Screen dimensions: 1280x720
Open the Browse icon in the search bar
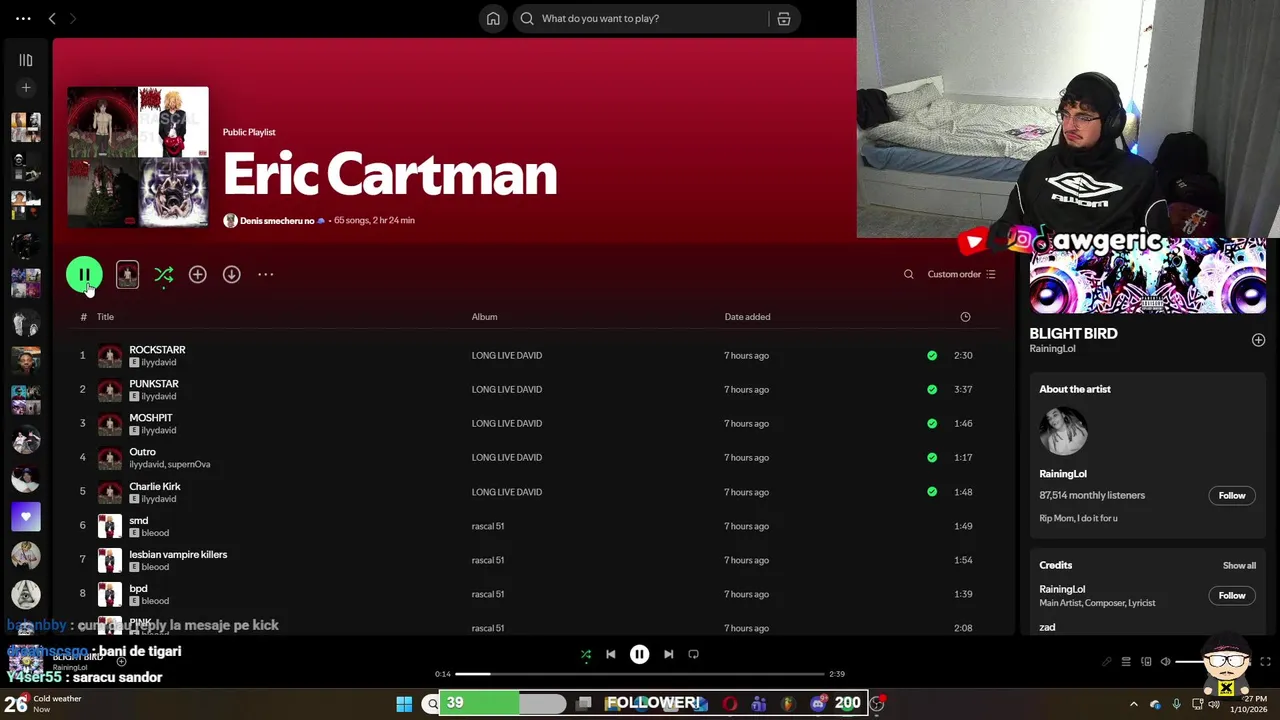[784, 18]
